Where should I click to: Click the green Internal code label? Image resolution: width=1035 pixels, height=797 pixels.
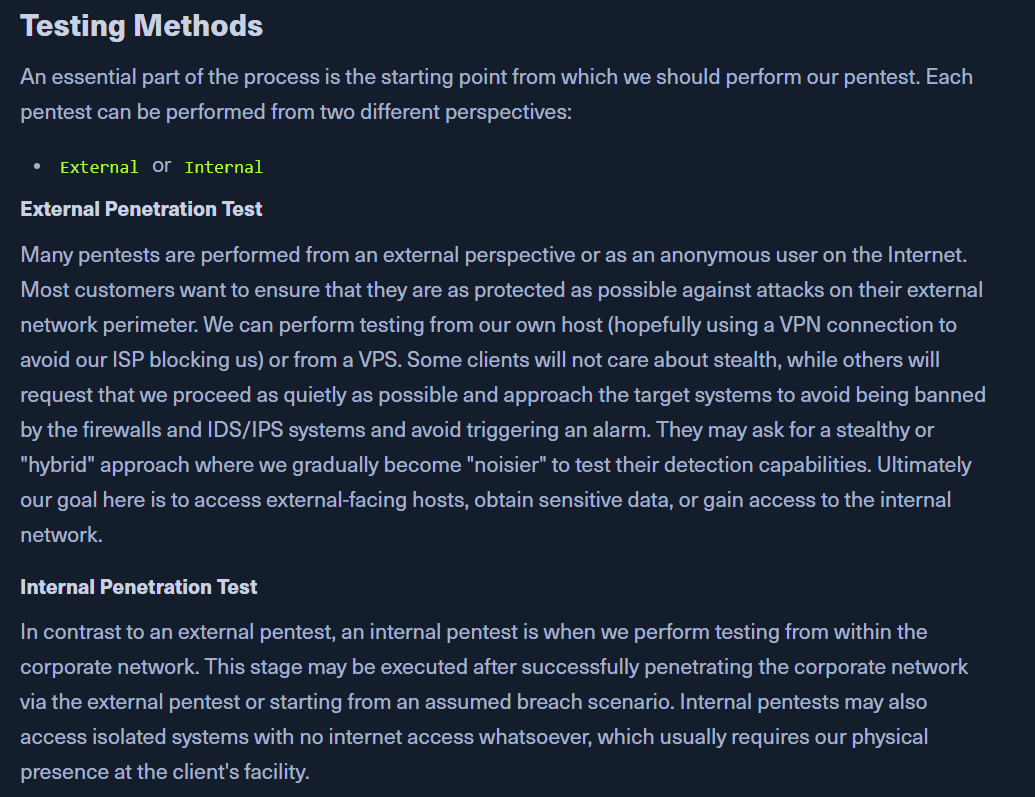pyautogui.click(x=224, y=167)
